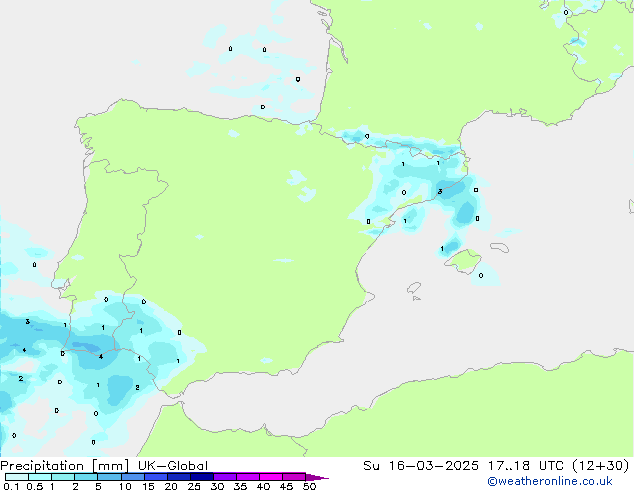Image resolution: width=634 pixels, height=490 pixels.
Task: Click the date "Su 16-03-2025"
Action: tap(421, 466)
